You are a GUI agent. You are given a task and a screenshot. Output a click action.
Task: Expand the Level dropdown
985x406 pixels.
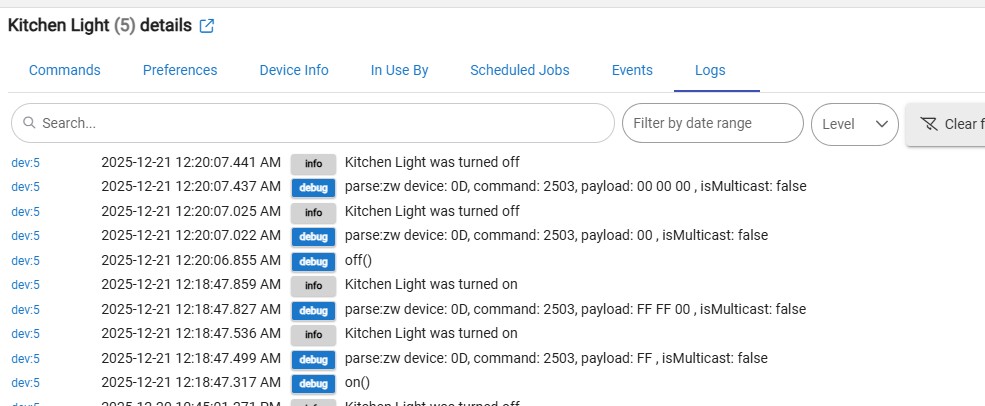pyautogui.click(x=854, y=124)
